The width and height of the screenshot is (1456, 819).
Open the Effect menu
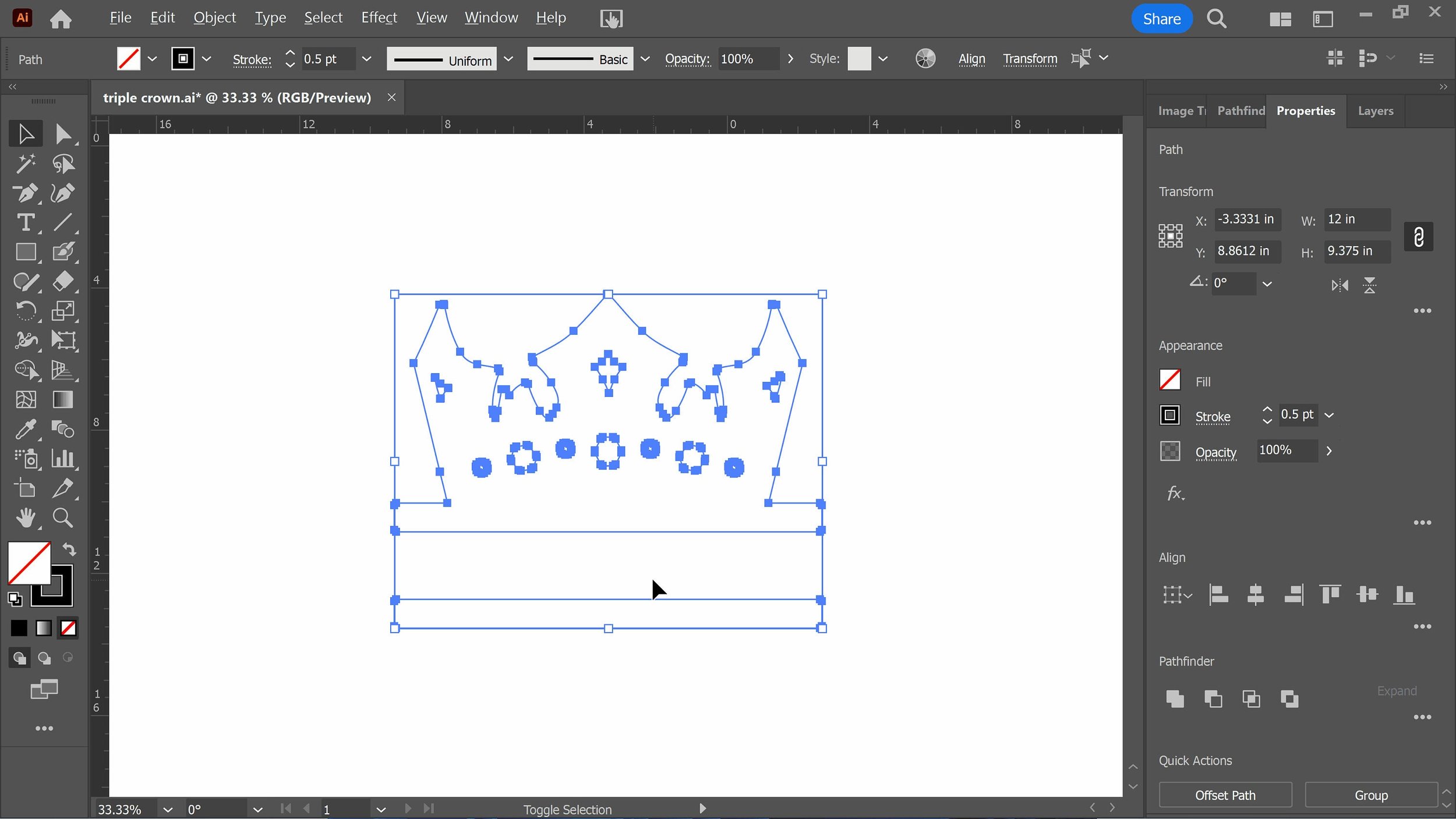point(379,18)
